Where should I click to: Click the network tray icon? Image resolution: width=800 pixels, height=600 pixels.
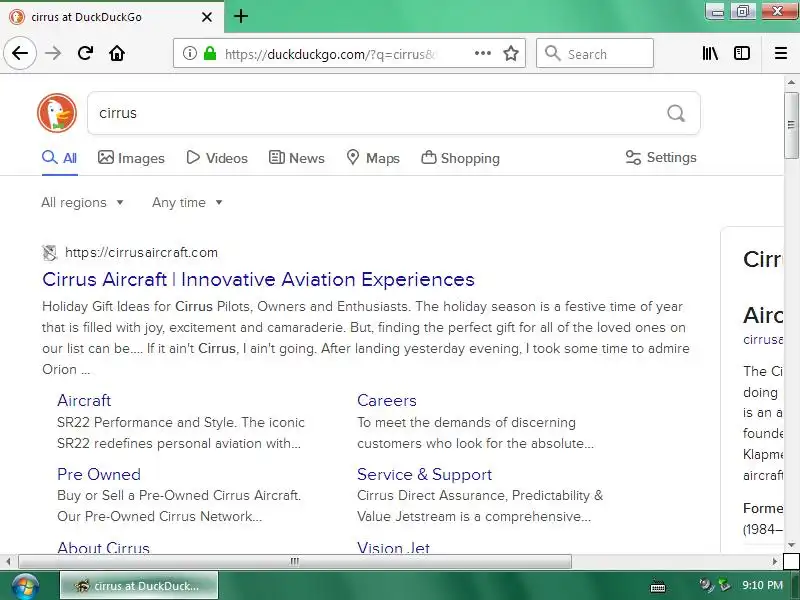724,585
